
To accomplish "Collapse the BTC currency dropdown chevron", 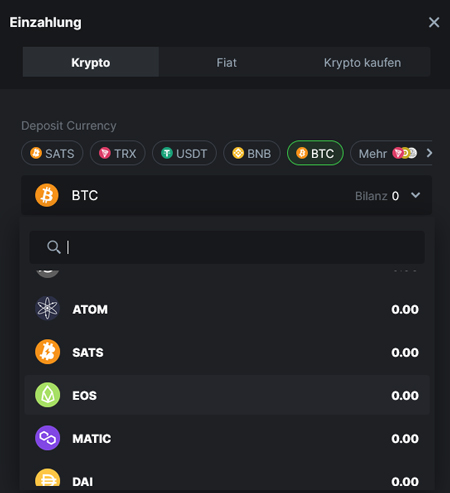I will click(415, 195).
